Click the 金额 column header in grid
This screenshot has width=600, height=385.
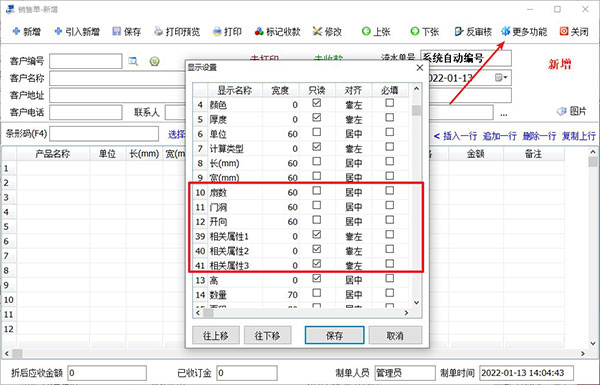[475, 154]
